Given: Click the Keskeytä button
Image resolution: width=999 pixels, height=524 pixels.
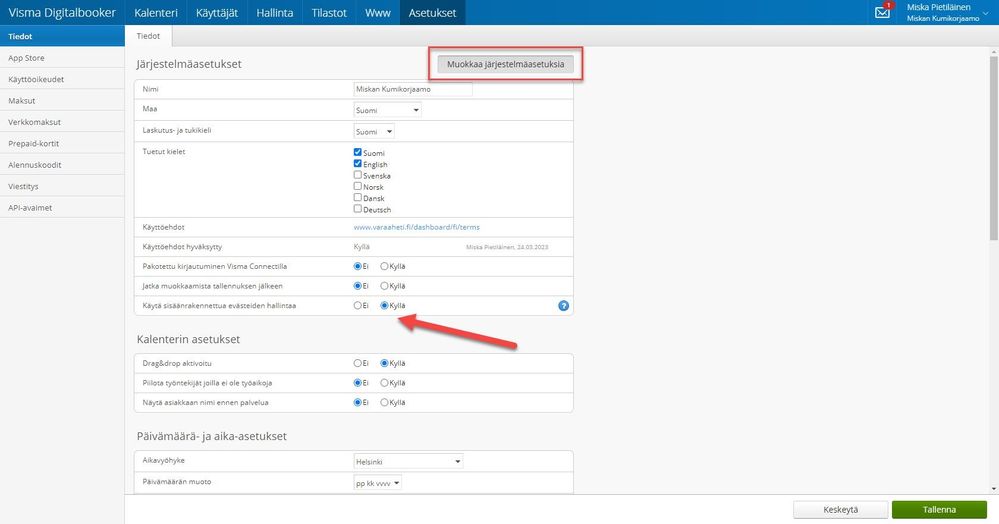Looking at the screenshot, I should coord(840,509).
